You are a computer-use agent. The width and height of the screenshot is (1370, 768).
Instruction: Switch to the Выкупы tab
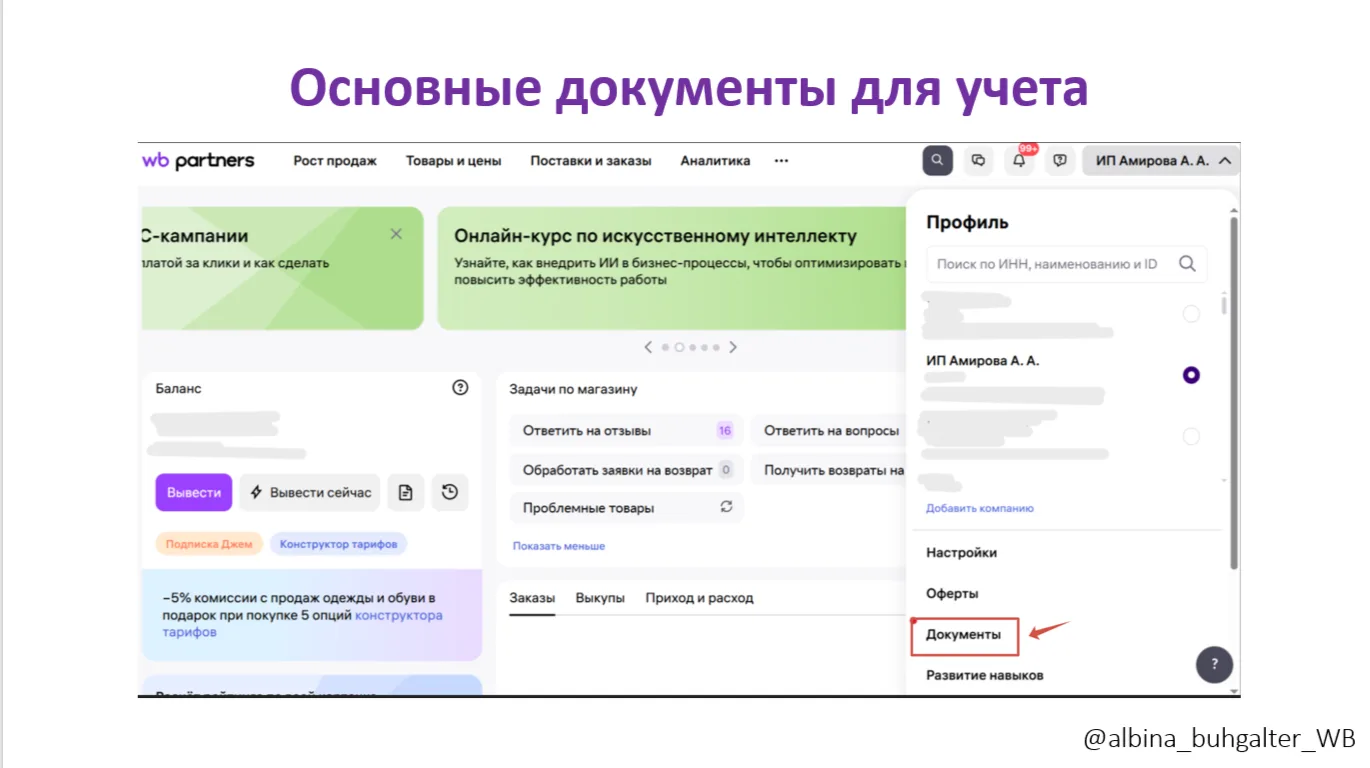click(600, 598)
